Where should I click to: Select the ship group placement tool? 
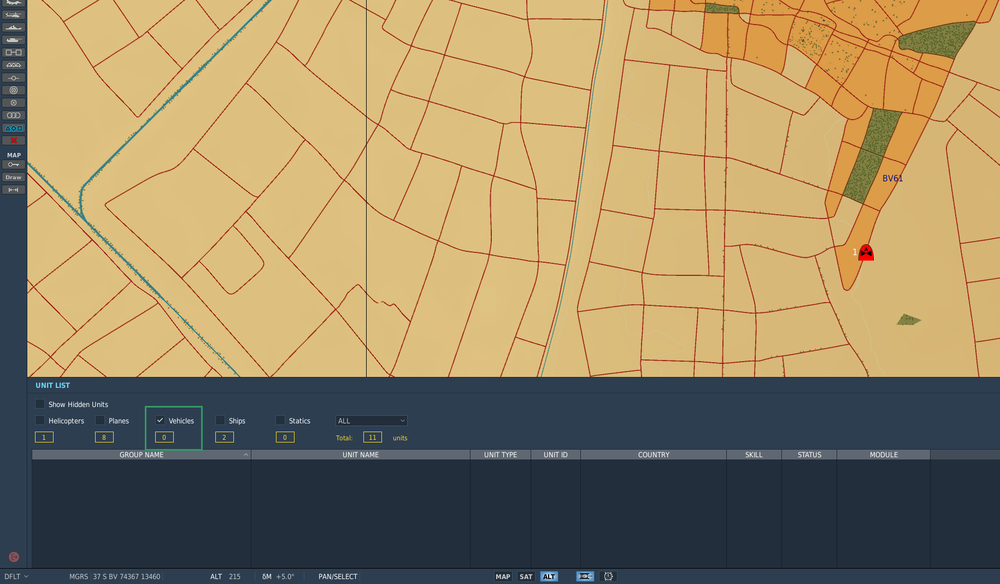pyautogui.click(x=14, y=27)
